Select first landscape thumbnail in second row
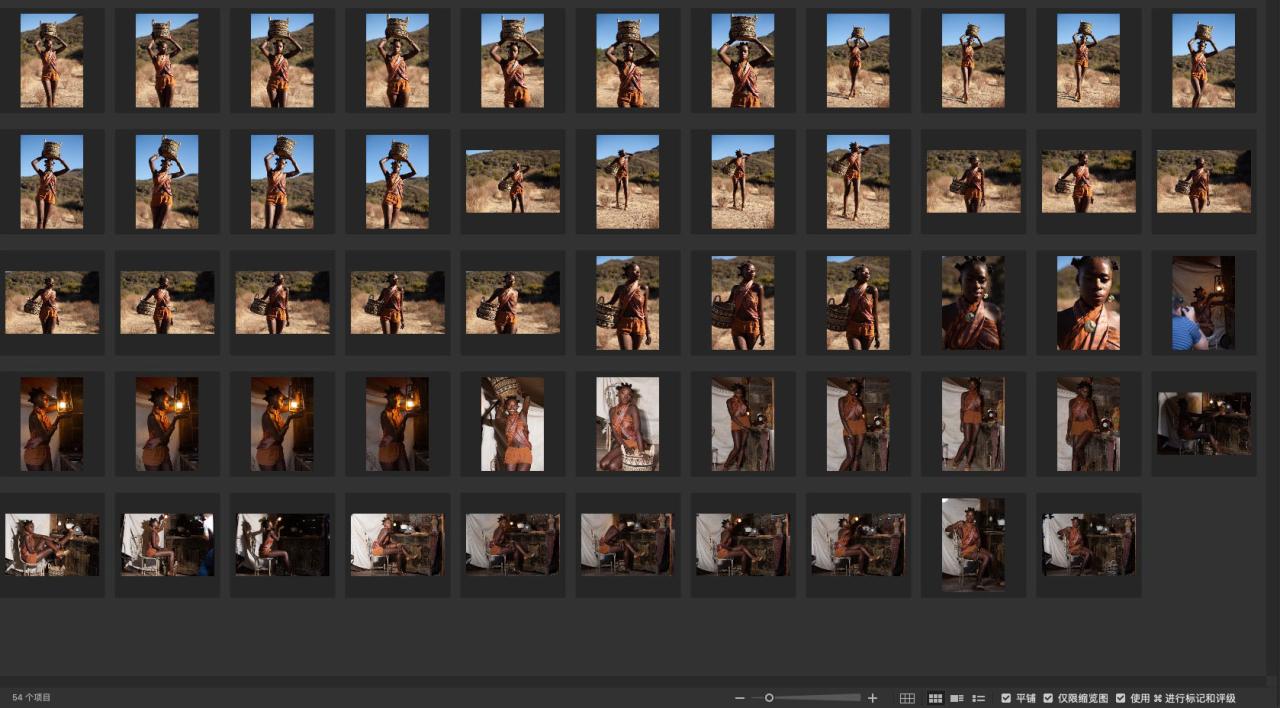 pyautogui.click(x=513, y=181)
